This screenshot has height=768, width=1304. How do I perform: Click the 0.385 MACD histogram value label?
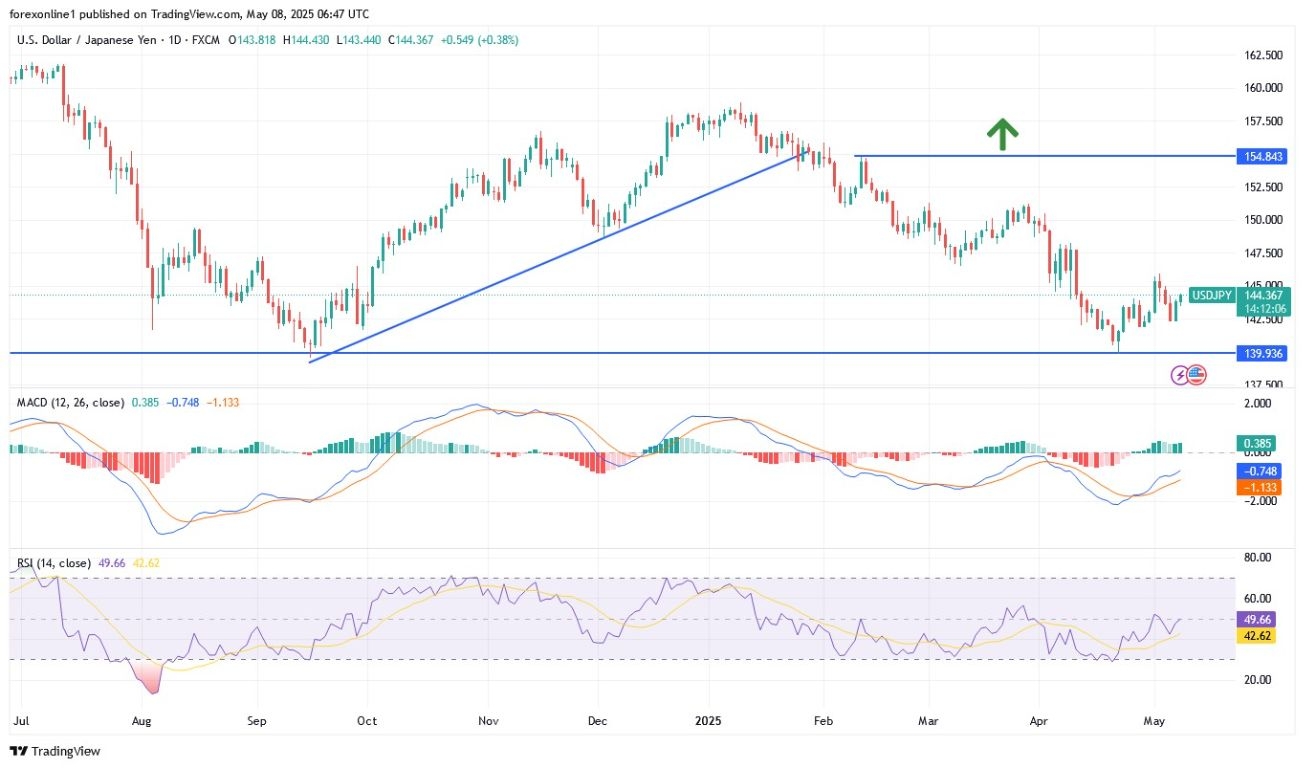click(1257, 443)
